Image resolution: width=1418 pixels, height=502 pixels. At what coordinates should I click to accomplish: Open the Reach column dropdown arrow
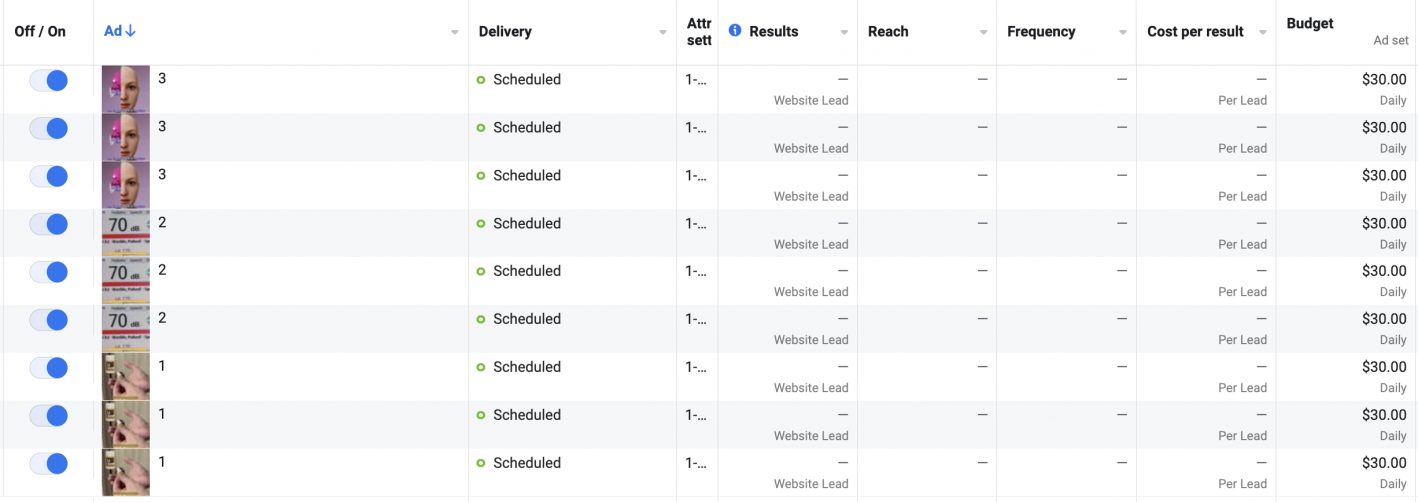coord(983,33)
